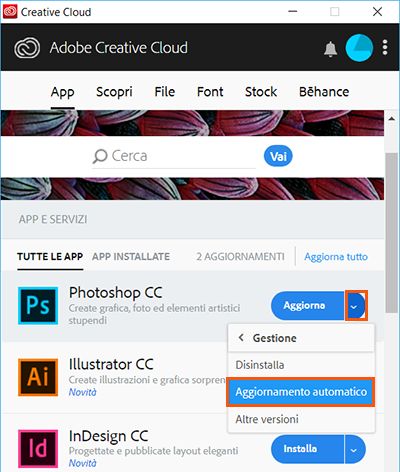Viewport: 400px width, 472px height.
Task: Close the Creative Cloud window
Action: pyautogui.click(x=377, y=12)
